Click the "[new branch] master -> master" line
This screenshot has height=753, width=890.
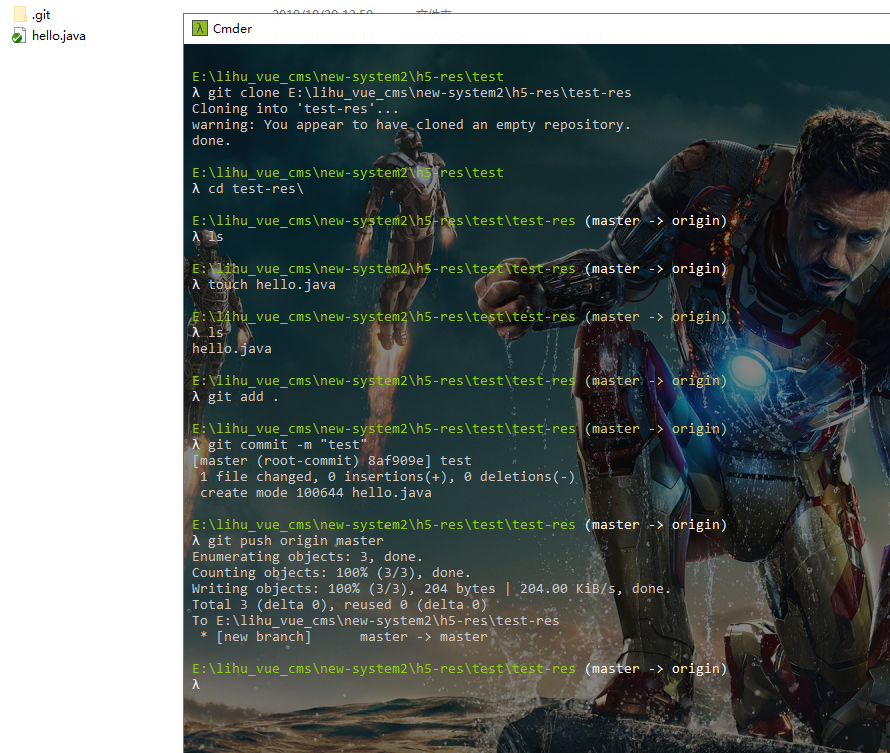tap(343, 637)
